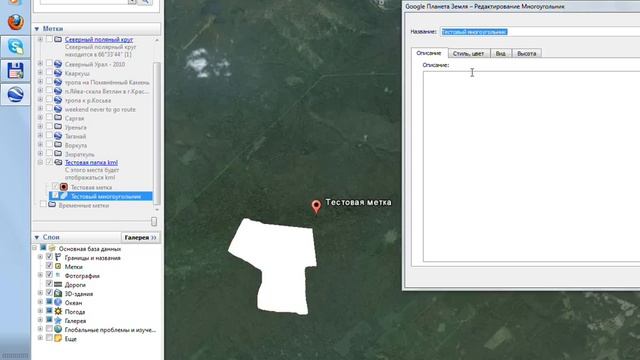
Task: Click the 3D-здания layer icon
Action: [x=58, y=293]
